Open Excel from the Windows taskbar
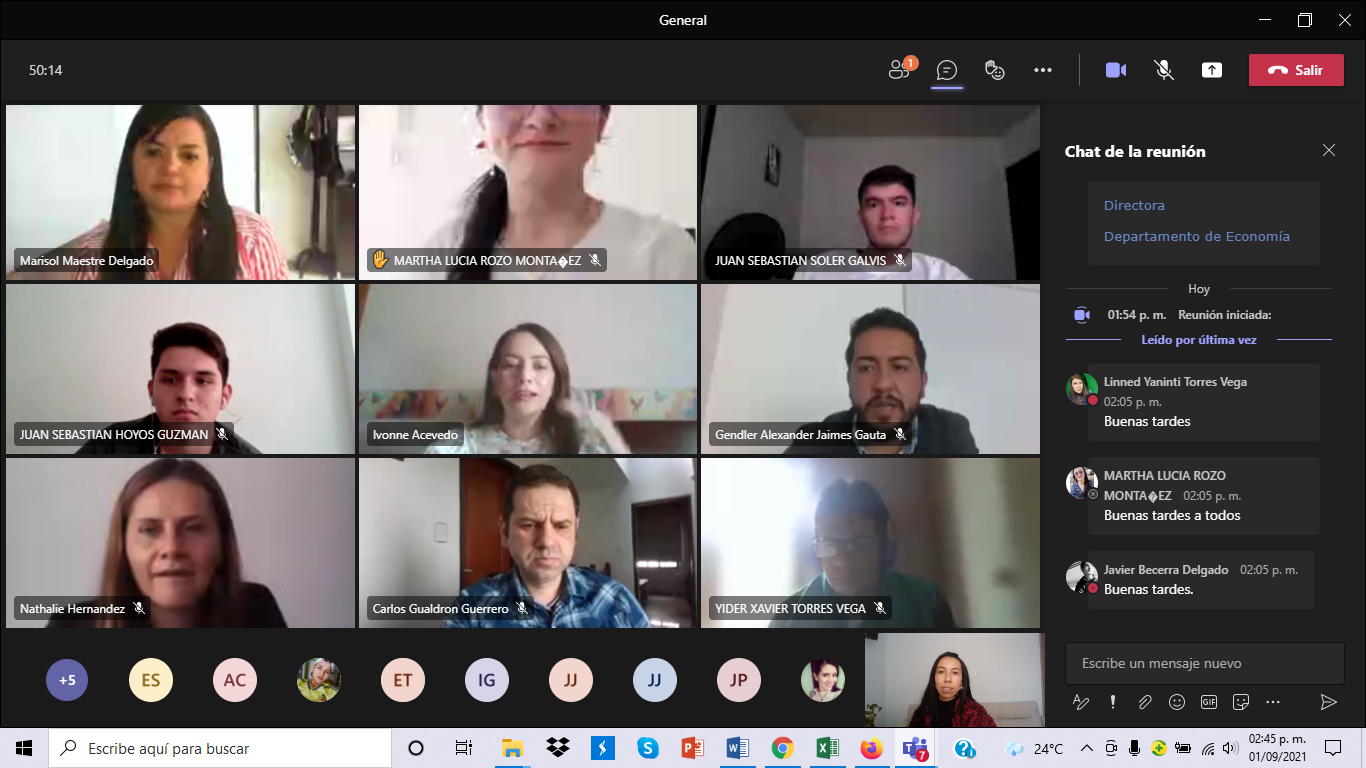Viewport: 1366px width, 768px height. point(827,748)
